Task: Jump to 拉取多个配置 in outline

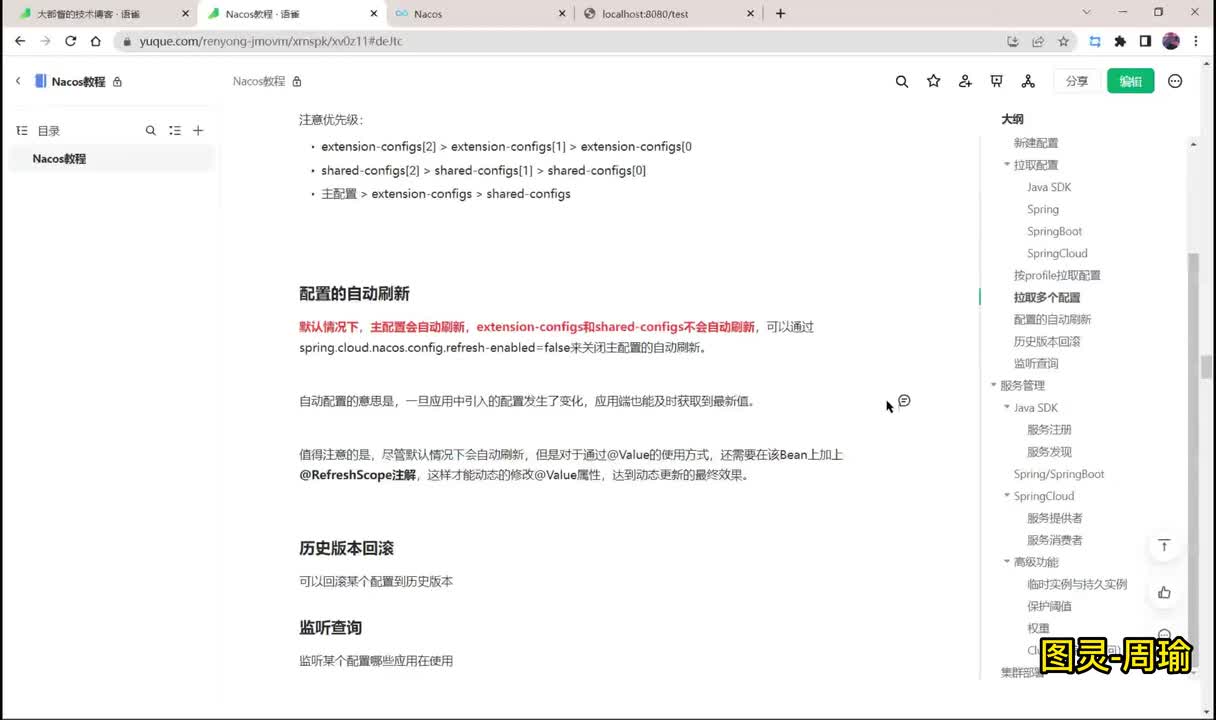Action: pyautogui.click(x=1047, y=297)
